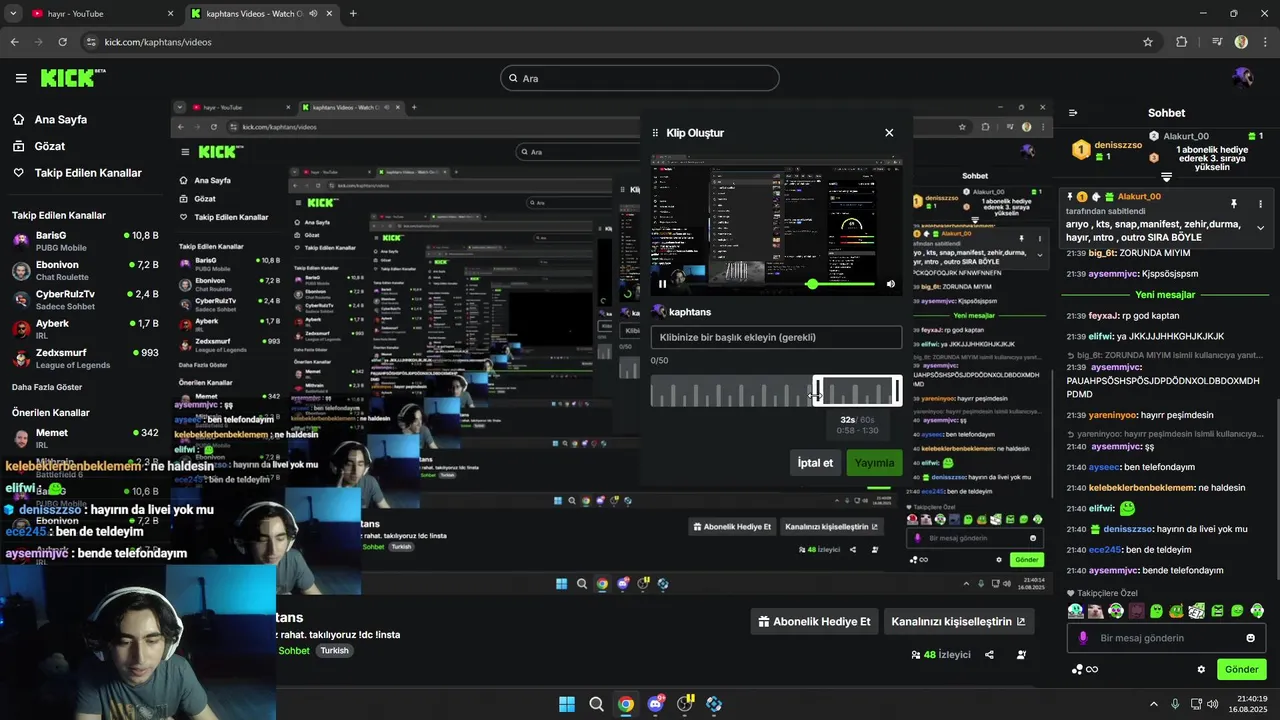The width and height of the screenshot is (1280, 720).
Task: Open Chrome extensions puzzle icon
Action: pyautogui.click(x=1182, y=42)
